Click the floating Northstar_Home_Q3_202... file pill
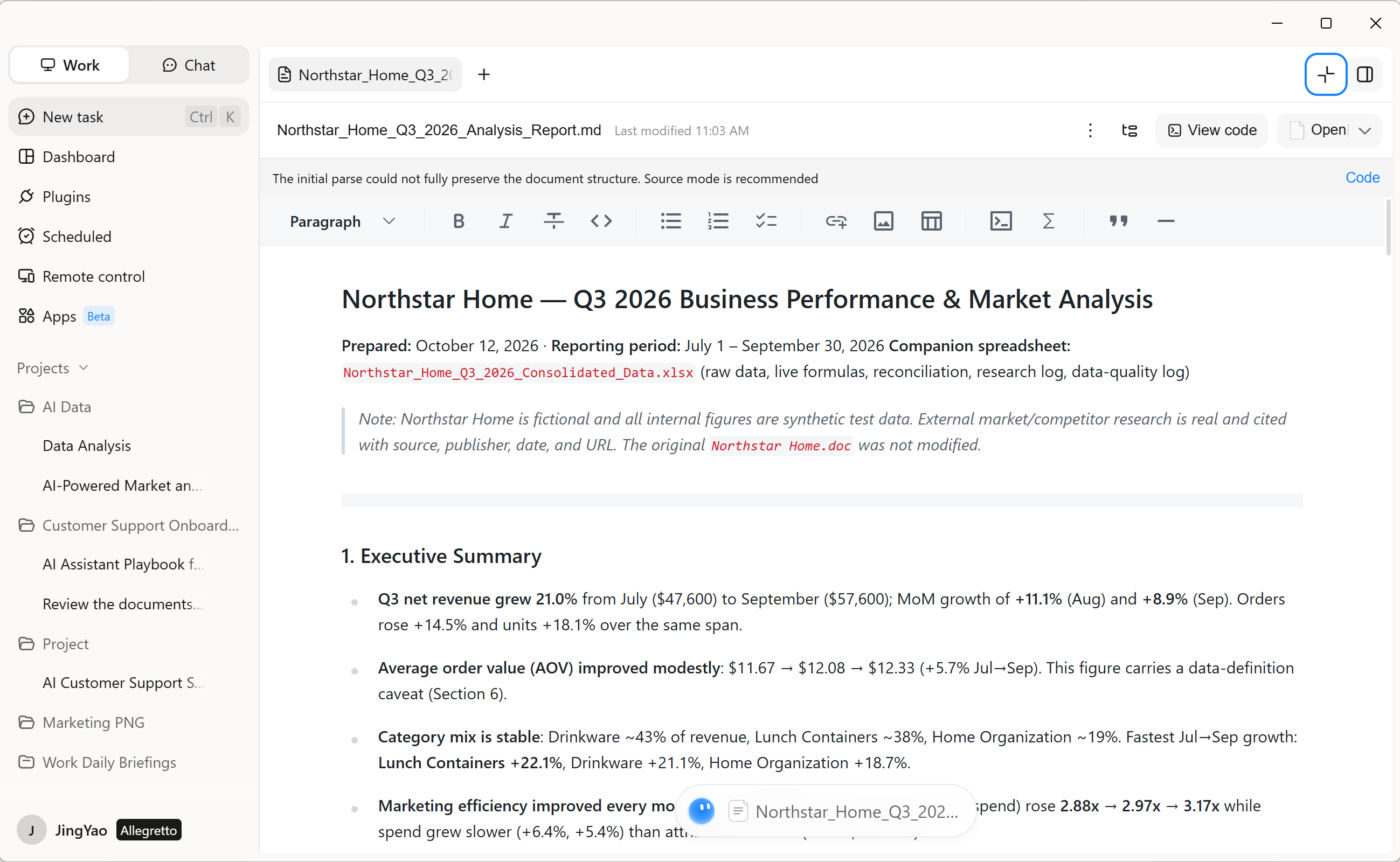 tap(826, 811)
